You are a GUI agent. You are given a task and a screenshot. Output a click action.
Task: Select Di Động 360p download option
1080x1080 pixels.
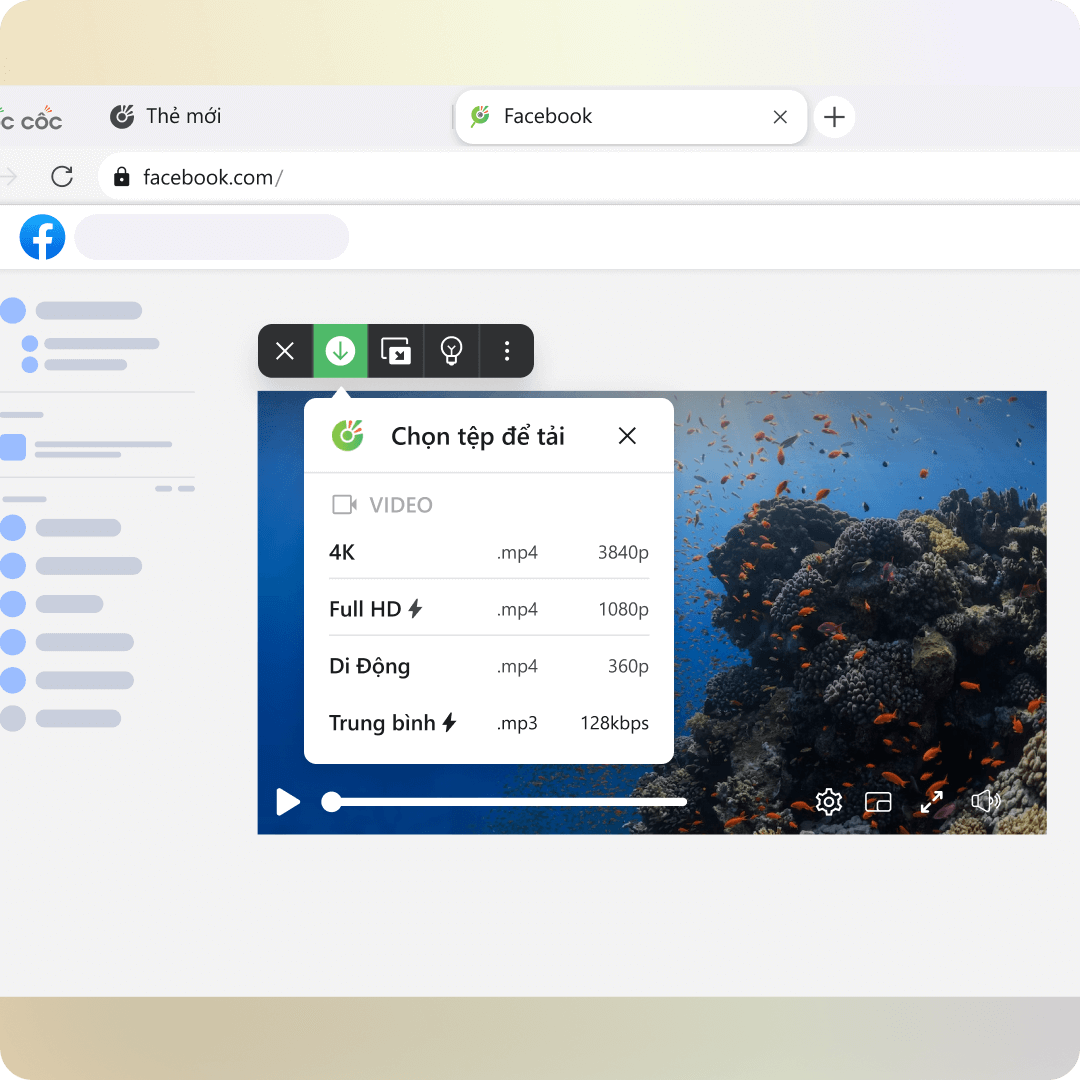(x=488, y=666)
